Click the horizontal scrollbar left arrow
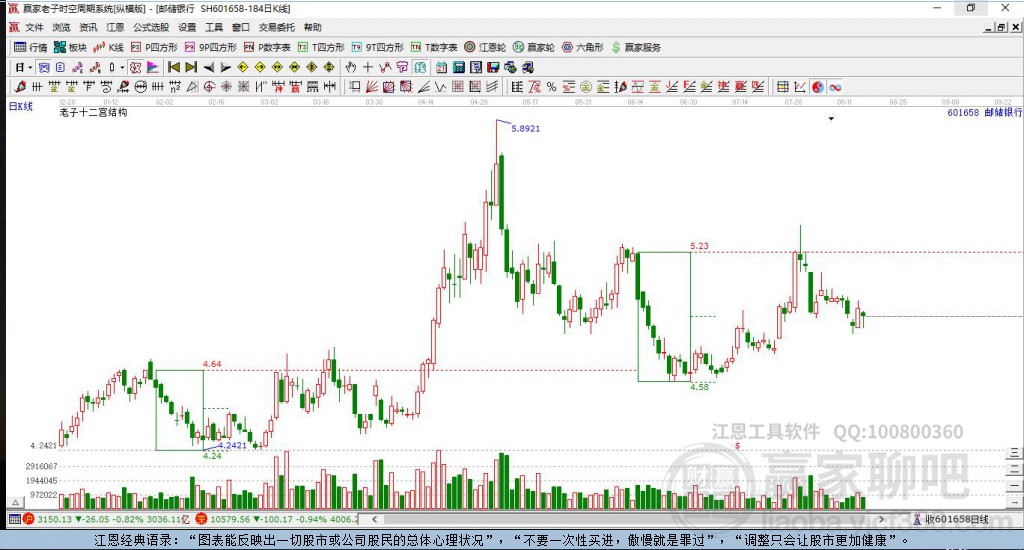Viewport: 1024px width, 550px height. (x=374, y=519)
